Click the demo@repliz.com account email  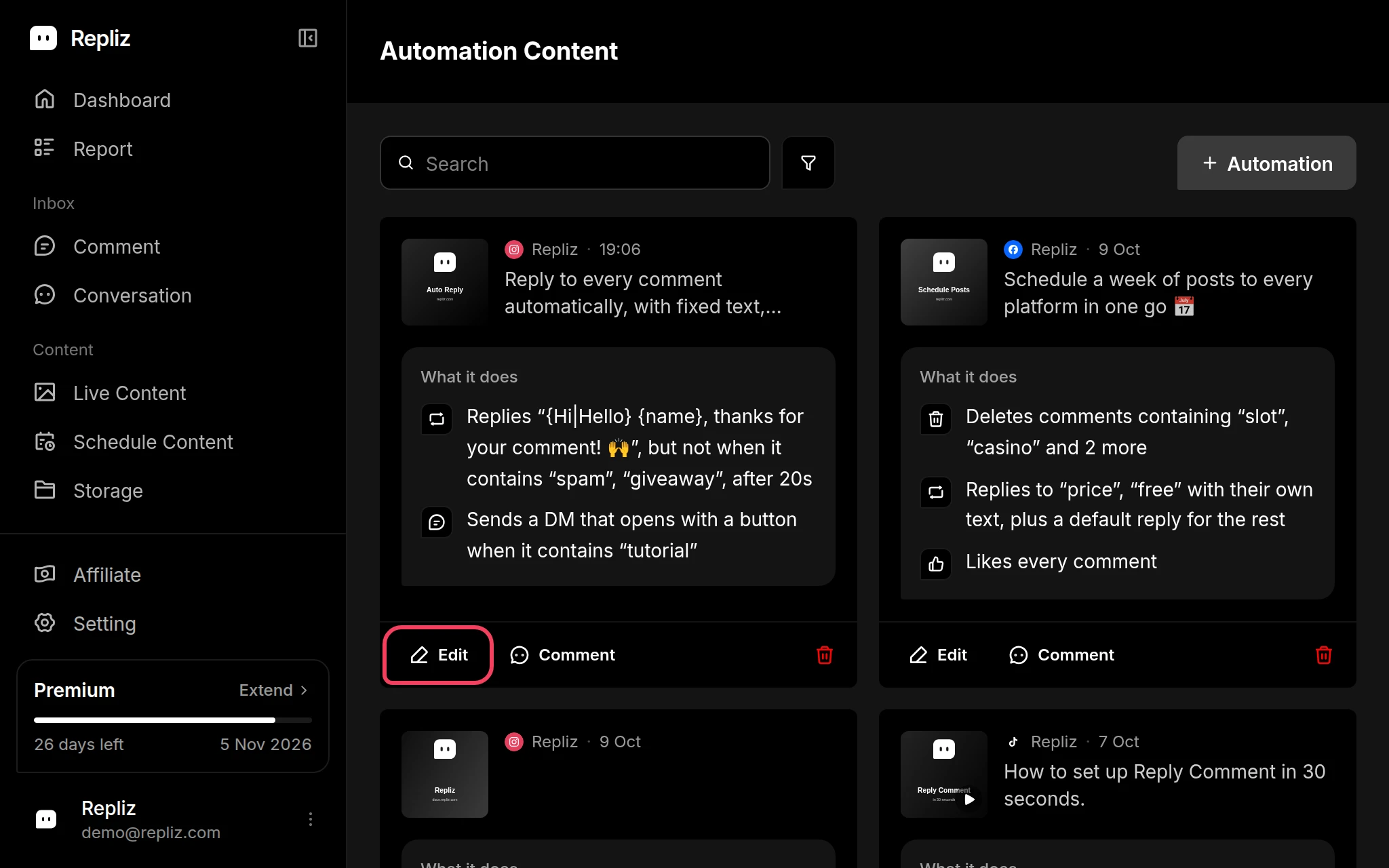tap(151, 833)
